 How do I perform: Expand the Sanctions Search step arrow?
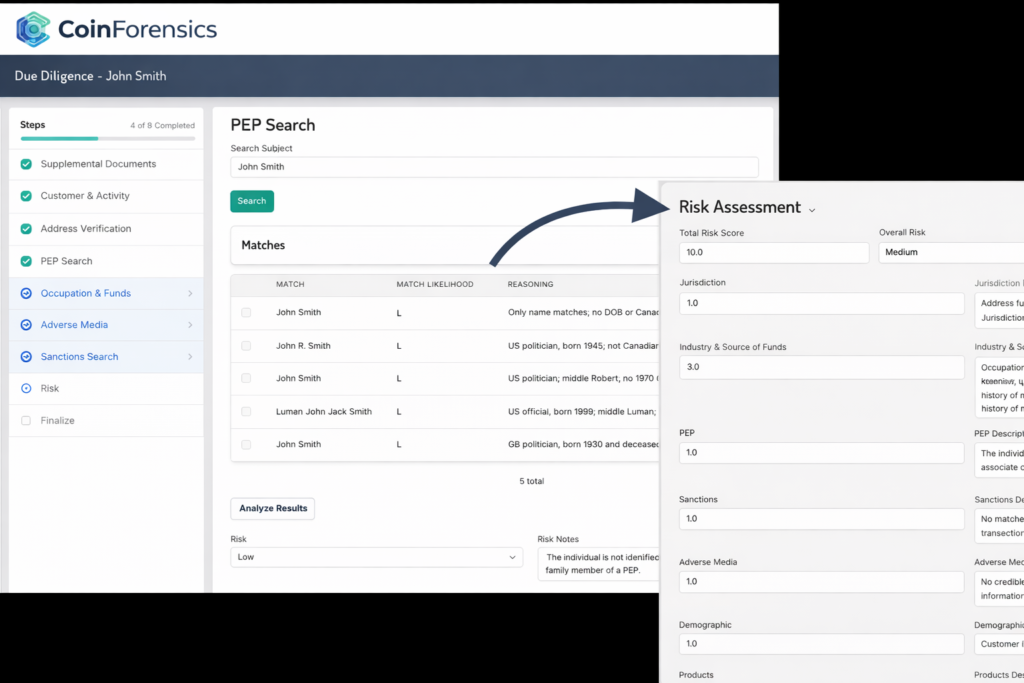click(190, 357)
